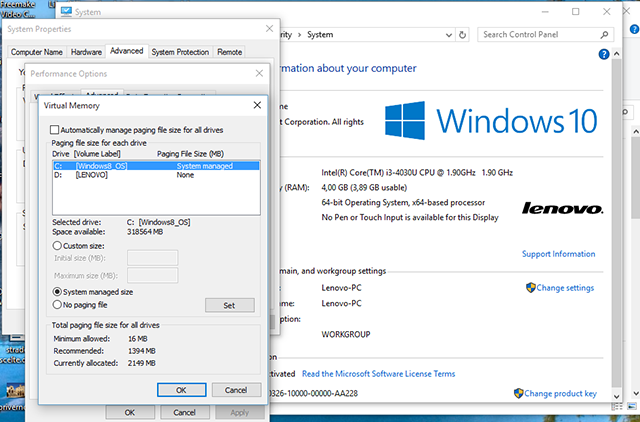Open Support Information link
The image size is (640, 422).
pyautogui.click(x=558, y=254)
